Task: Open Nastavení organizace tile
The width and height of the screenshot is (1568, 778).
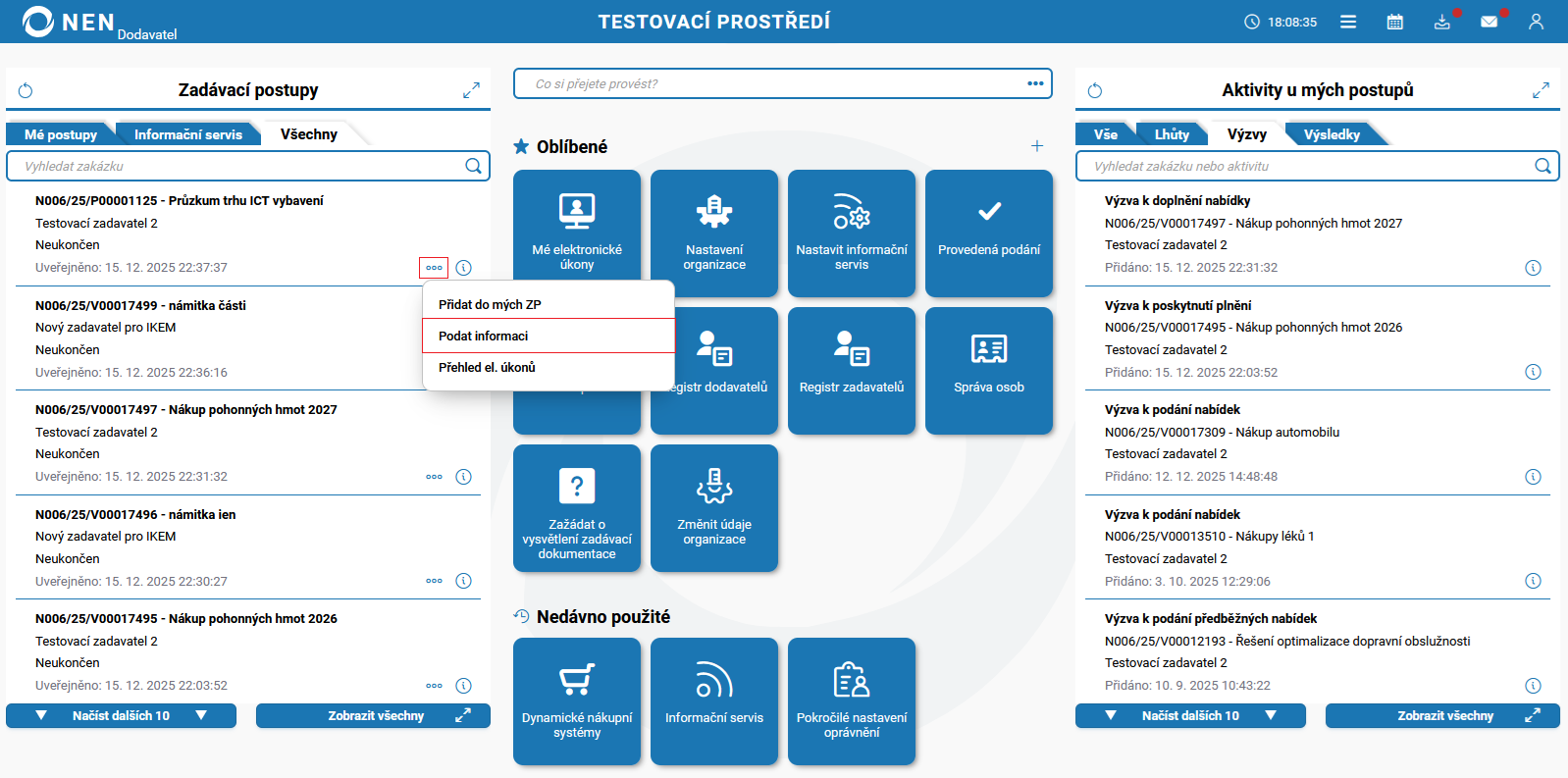Action: point(714,233)
